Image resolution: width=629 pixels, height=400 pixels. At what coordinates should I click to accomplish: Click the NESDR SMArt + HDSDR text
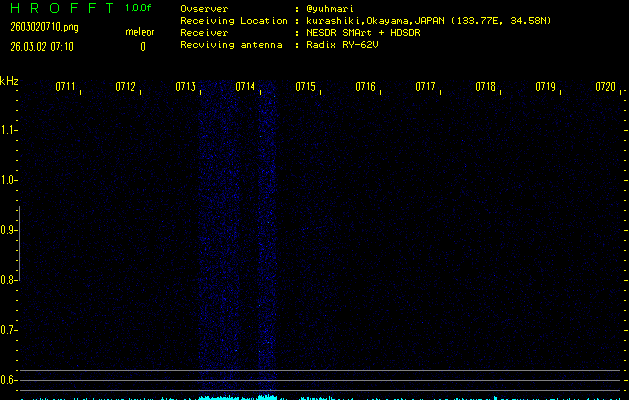tap(363, 32)
